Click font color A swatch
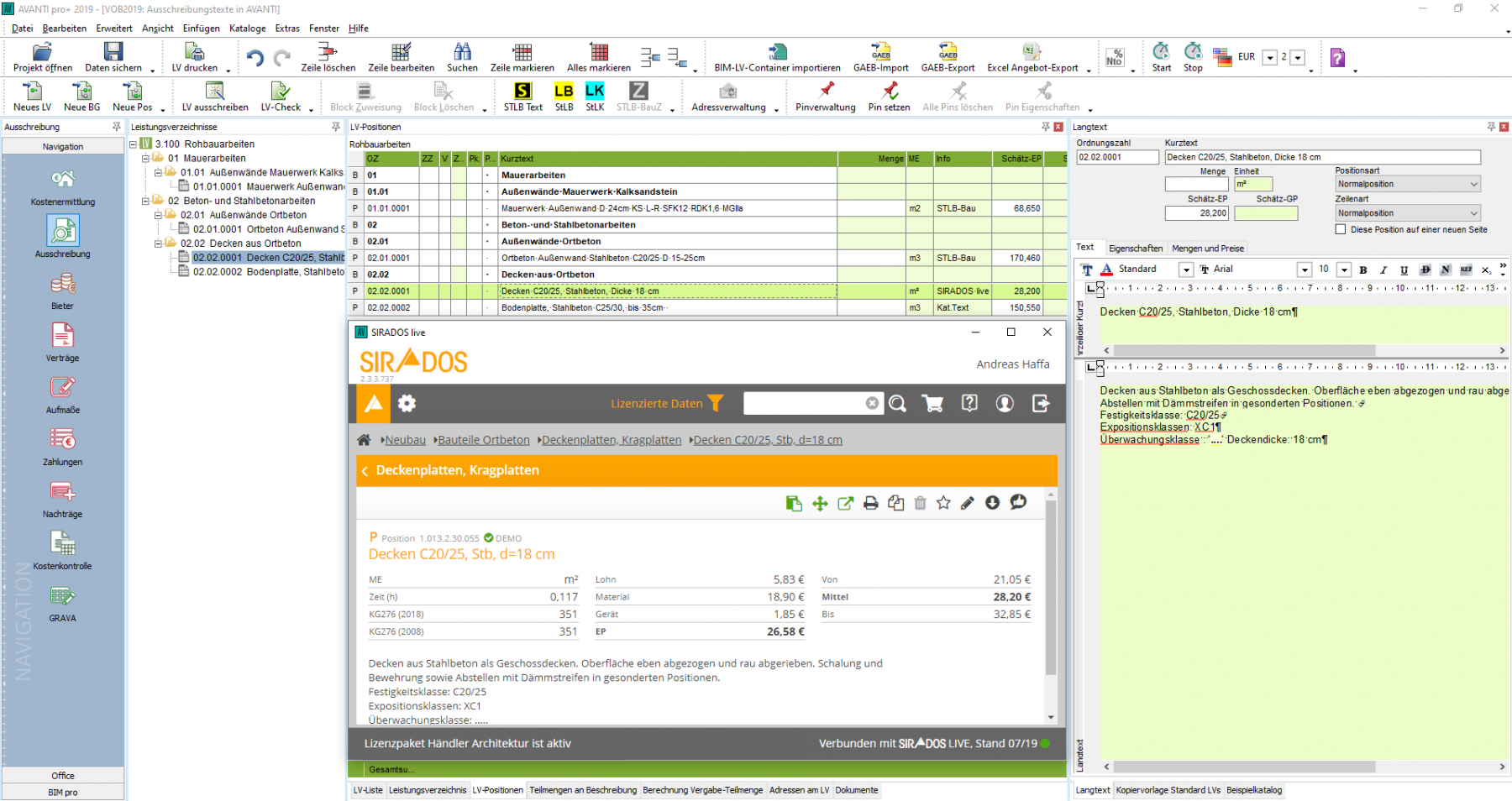Image resolution: width=1512 pixels, height=801 pixels. pos(1107,270)
